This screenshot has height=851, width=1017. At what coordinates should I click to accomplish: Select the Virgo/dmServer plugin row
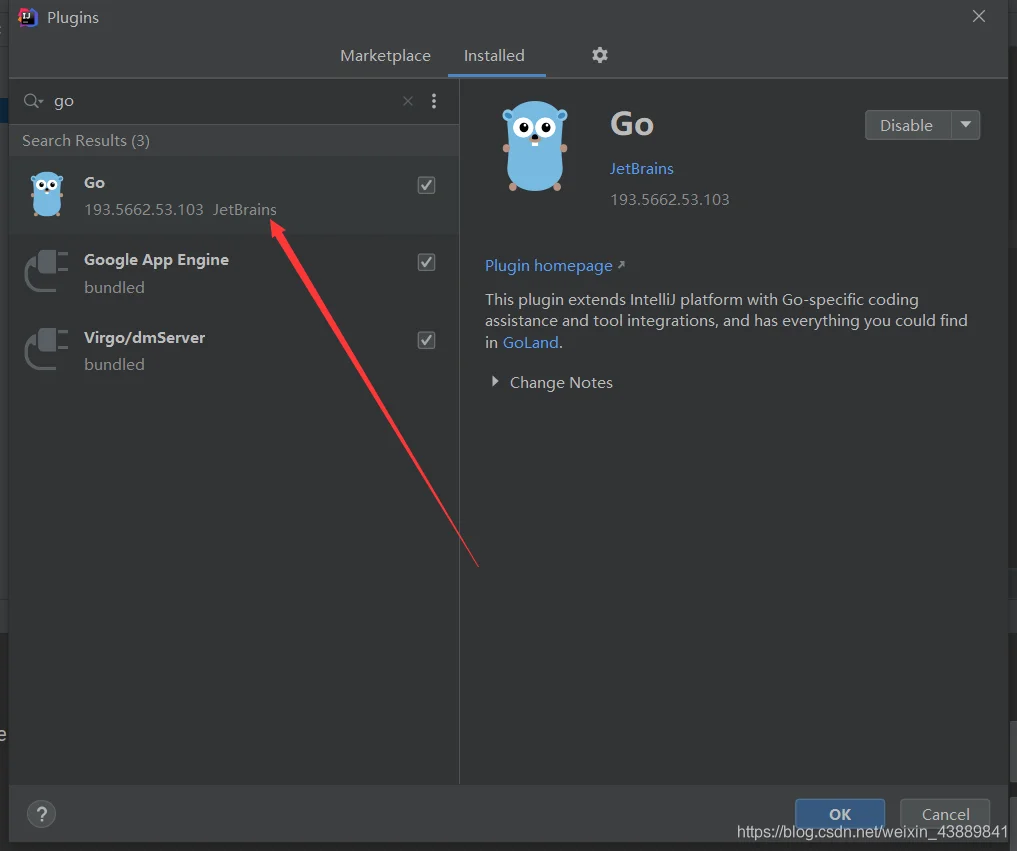pos(234,350)
